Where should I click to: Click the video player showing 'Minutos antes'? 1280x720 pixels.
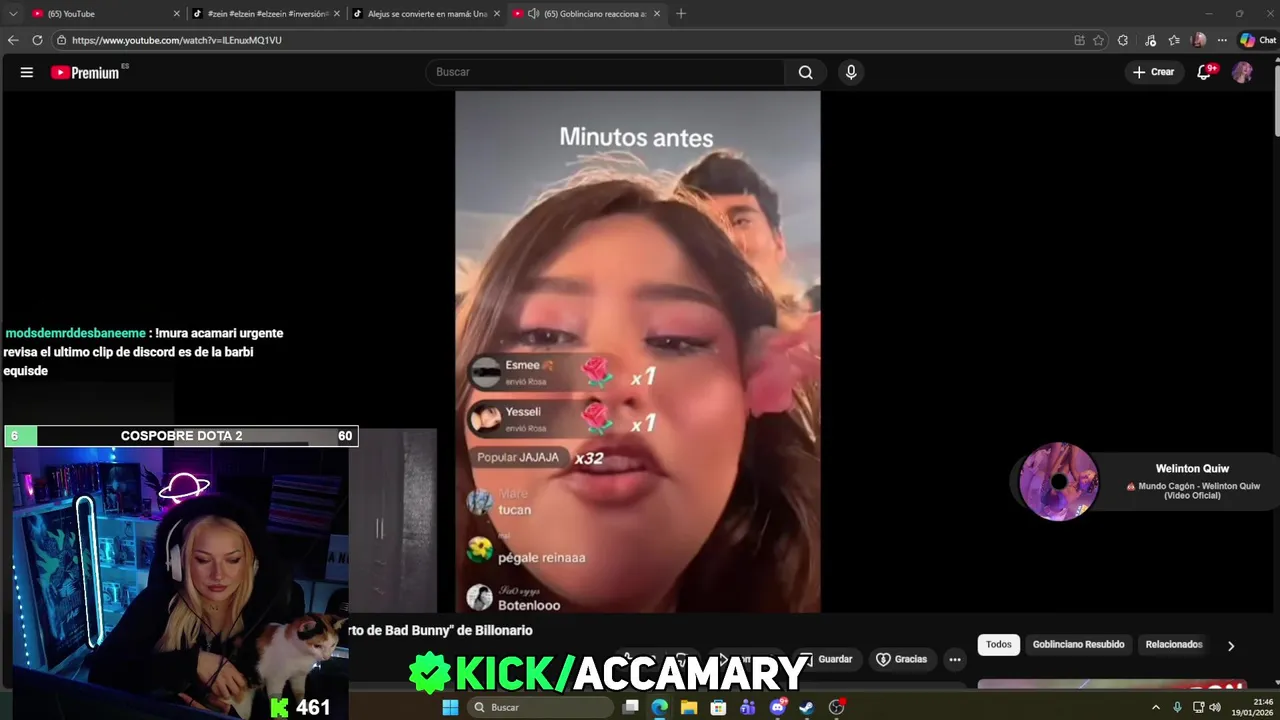[638, 352]
